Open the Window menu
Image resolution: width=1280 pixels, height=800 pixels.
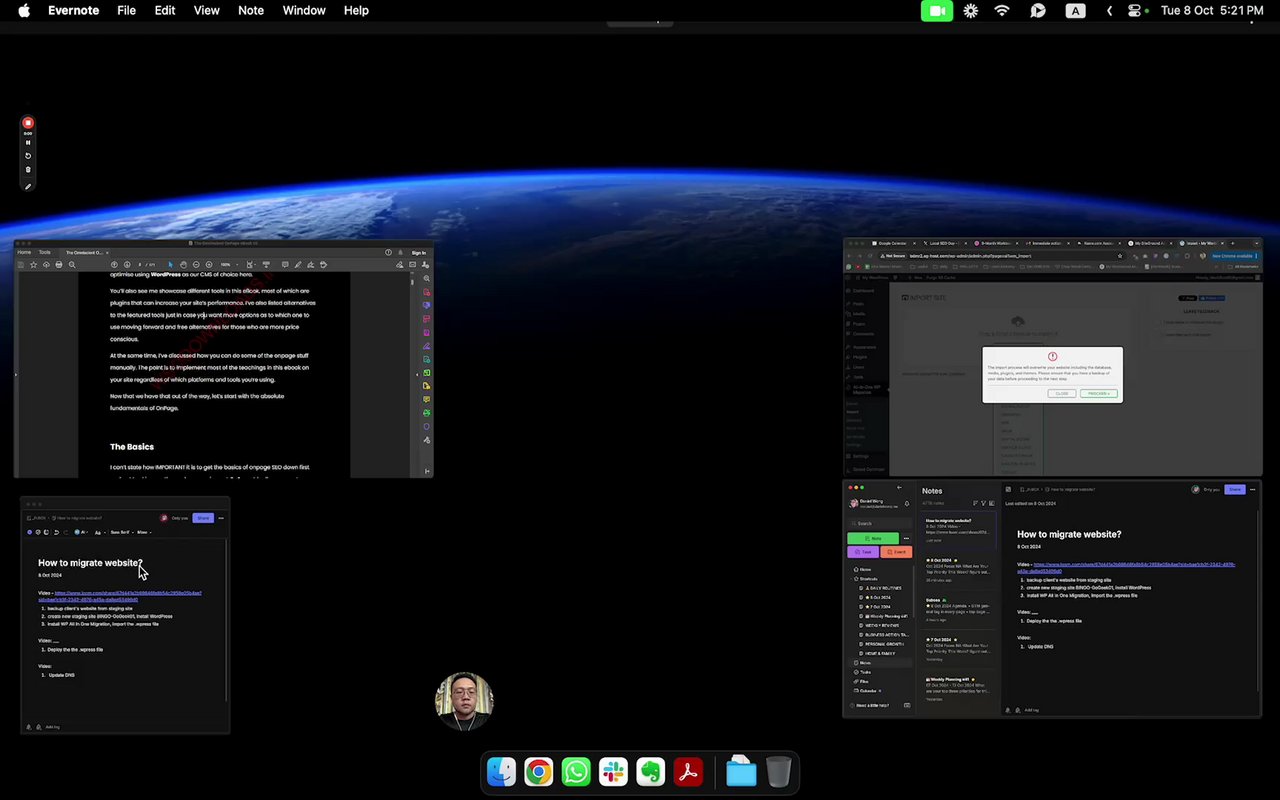pos(304,11)
